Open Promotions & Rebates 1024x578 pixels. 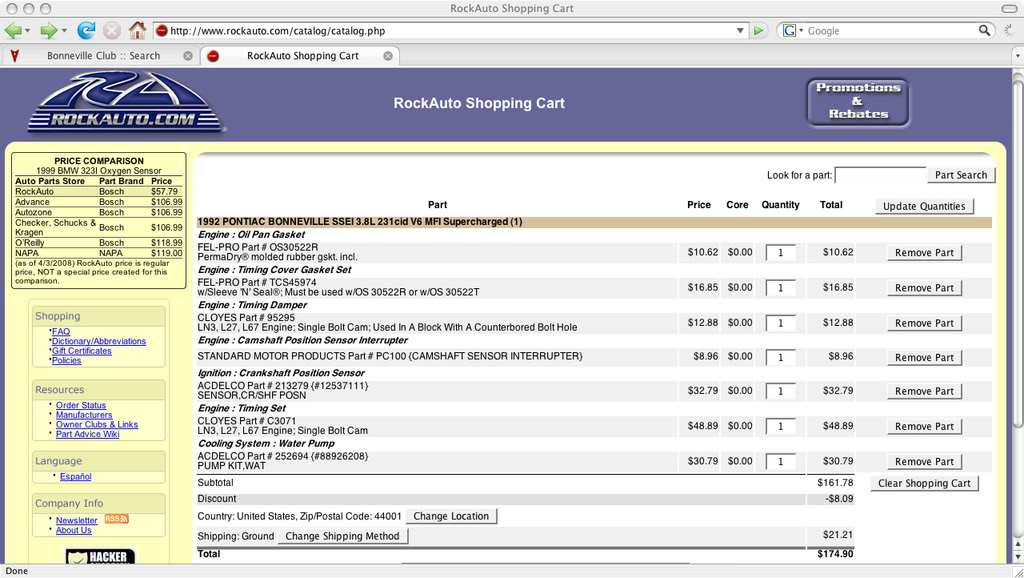[x=858, y=101]
